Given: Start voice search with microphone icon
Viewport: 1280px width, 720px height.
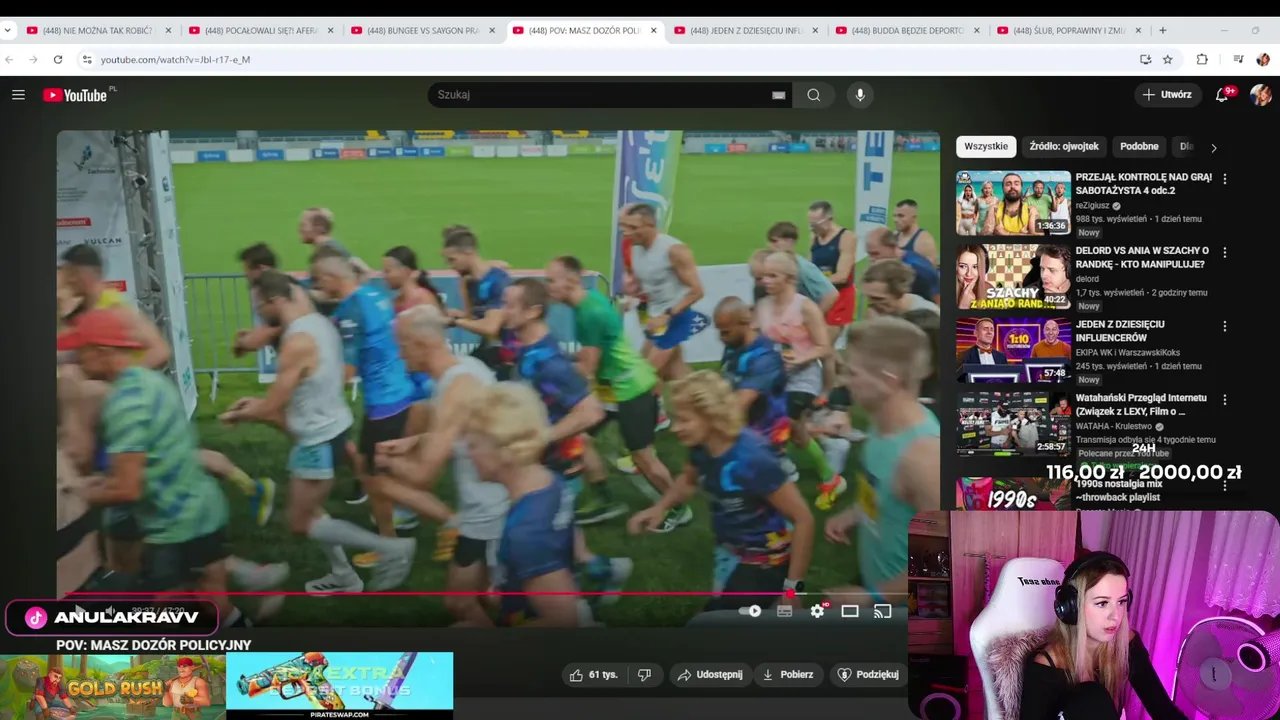Looking at the screenshot, I should click(860, 95).
